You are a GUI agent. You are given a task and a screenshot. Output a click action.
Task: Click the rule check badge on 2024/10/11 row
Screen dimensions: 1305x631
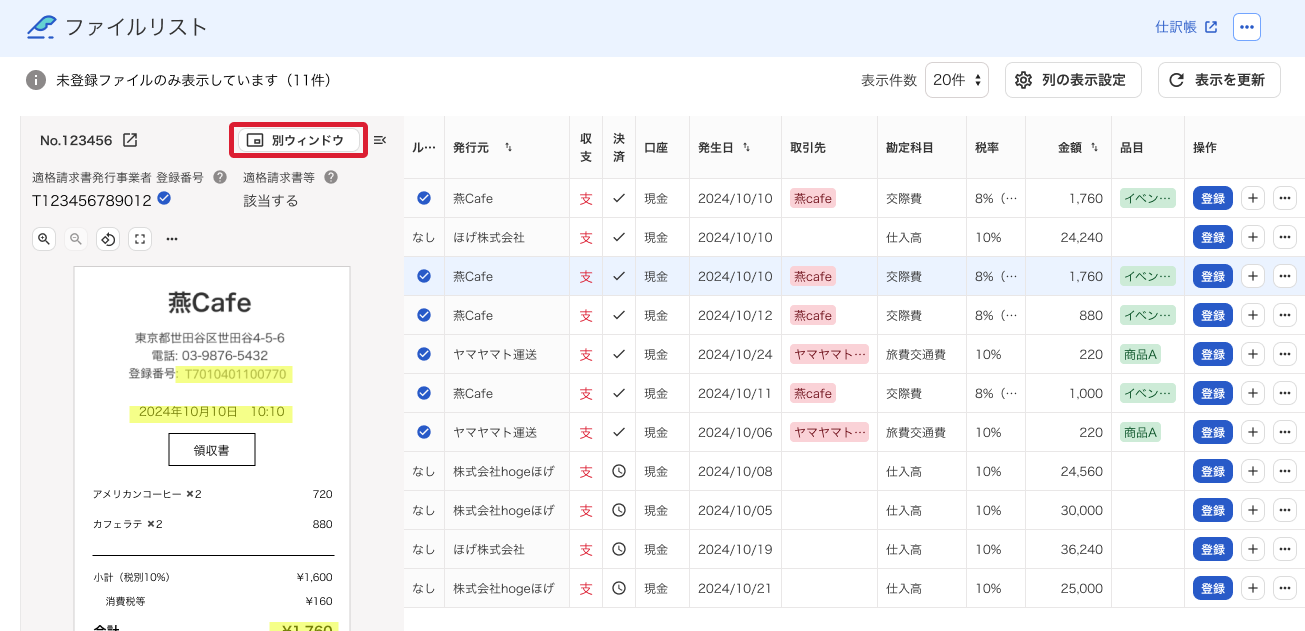424,393
